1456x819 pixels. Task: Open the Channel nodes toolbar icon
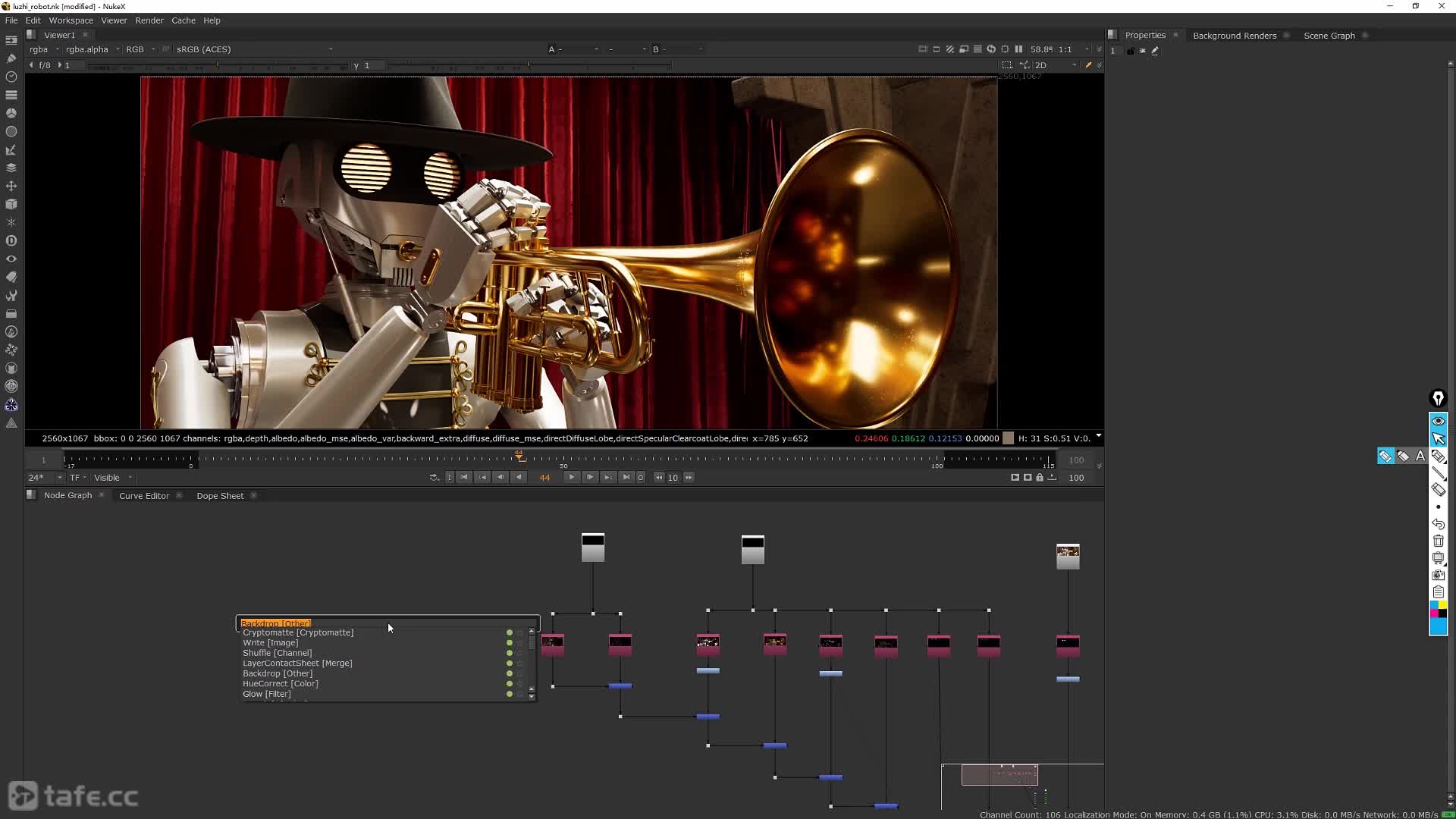click(11, 95)
